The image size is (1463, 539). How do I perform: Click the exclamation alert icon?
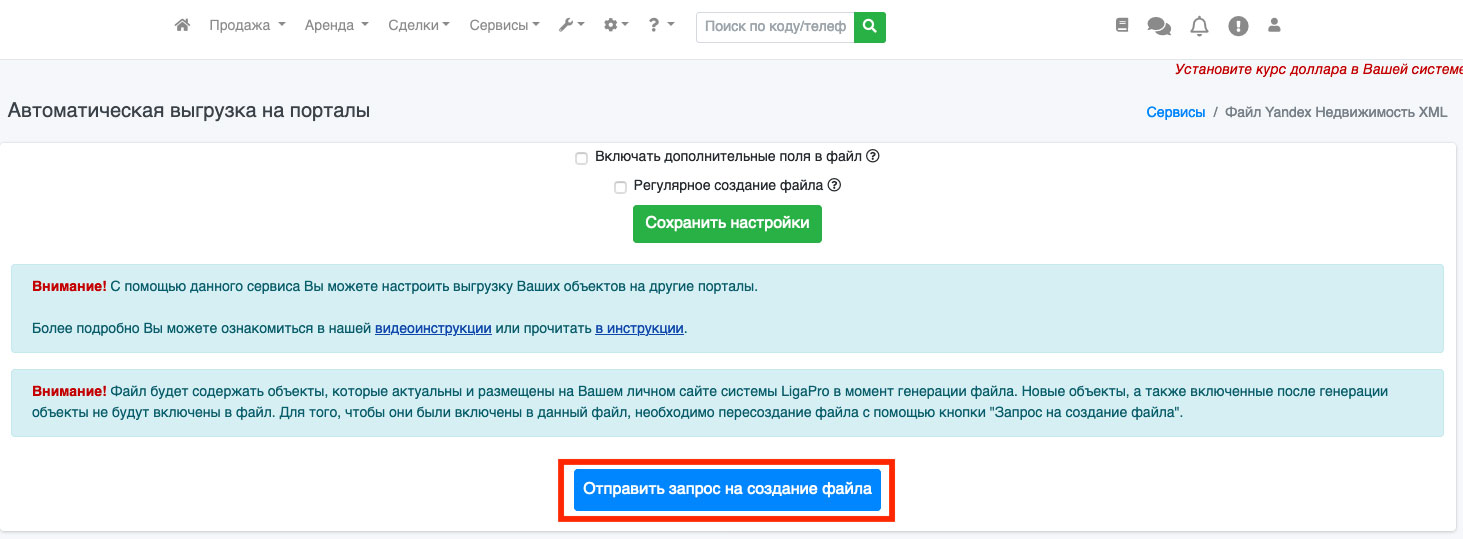tap(1238, 27)
